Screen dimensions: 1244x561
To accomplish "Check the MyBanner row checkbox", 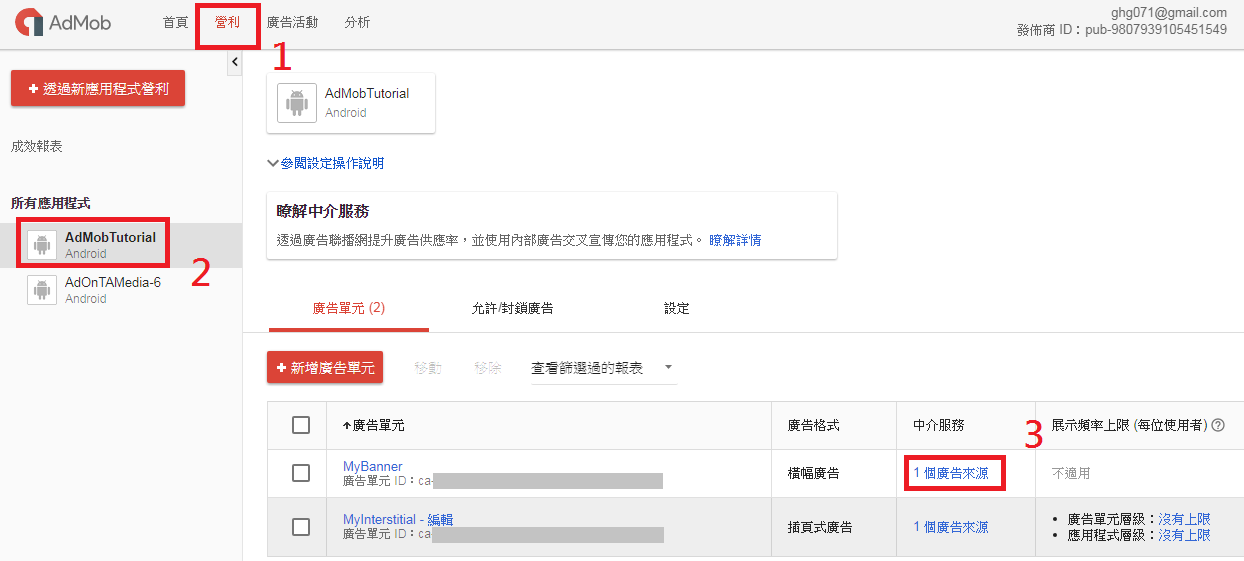I will pos(301,473).
